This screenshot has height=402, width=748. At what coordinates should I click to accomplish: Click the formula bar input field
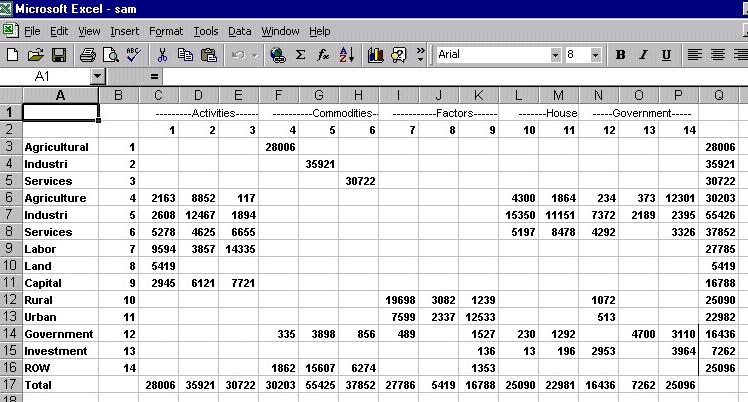tap(450, 76)
